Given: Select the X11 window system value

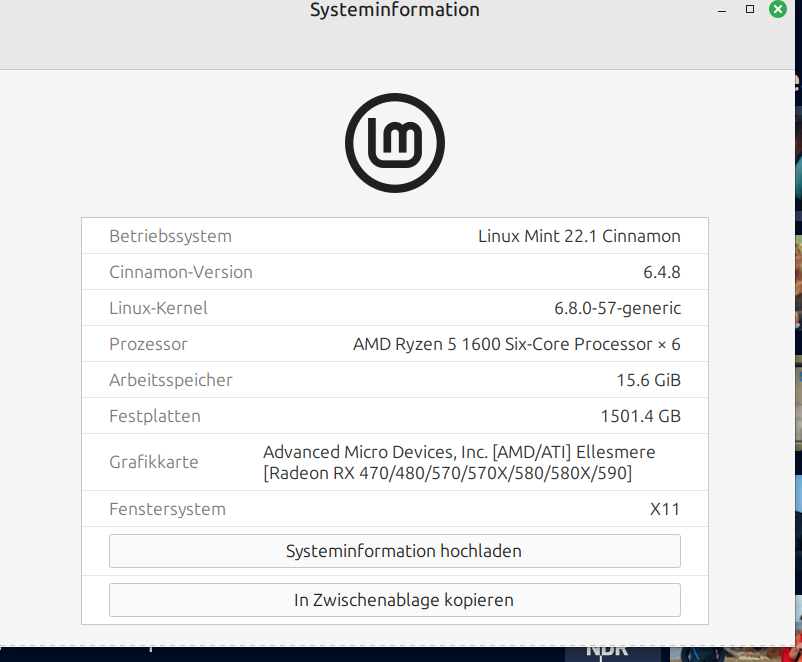Looking at the screenshot, I should [665, 509].
